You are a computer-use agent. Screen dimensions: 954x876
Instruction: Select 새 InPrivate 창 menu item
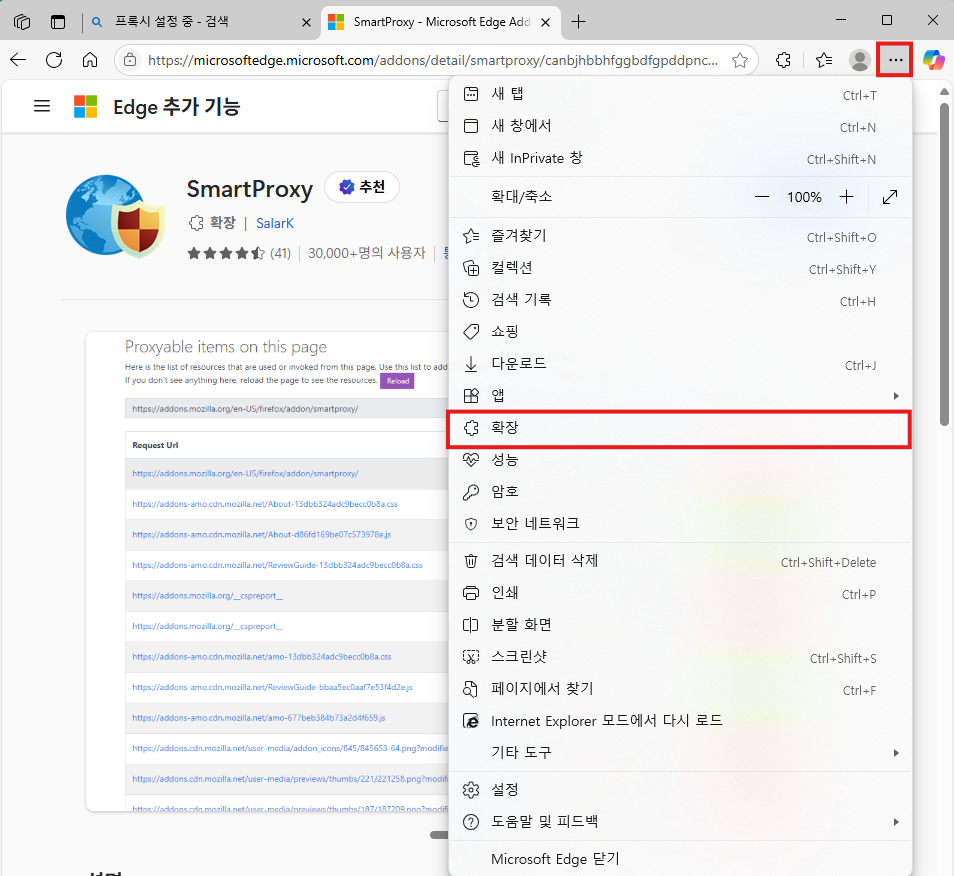pyautogui.click(x=680, y=159)
